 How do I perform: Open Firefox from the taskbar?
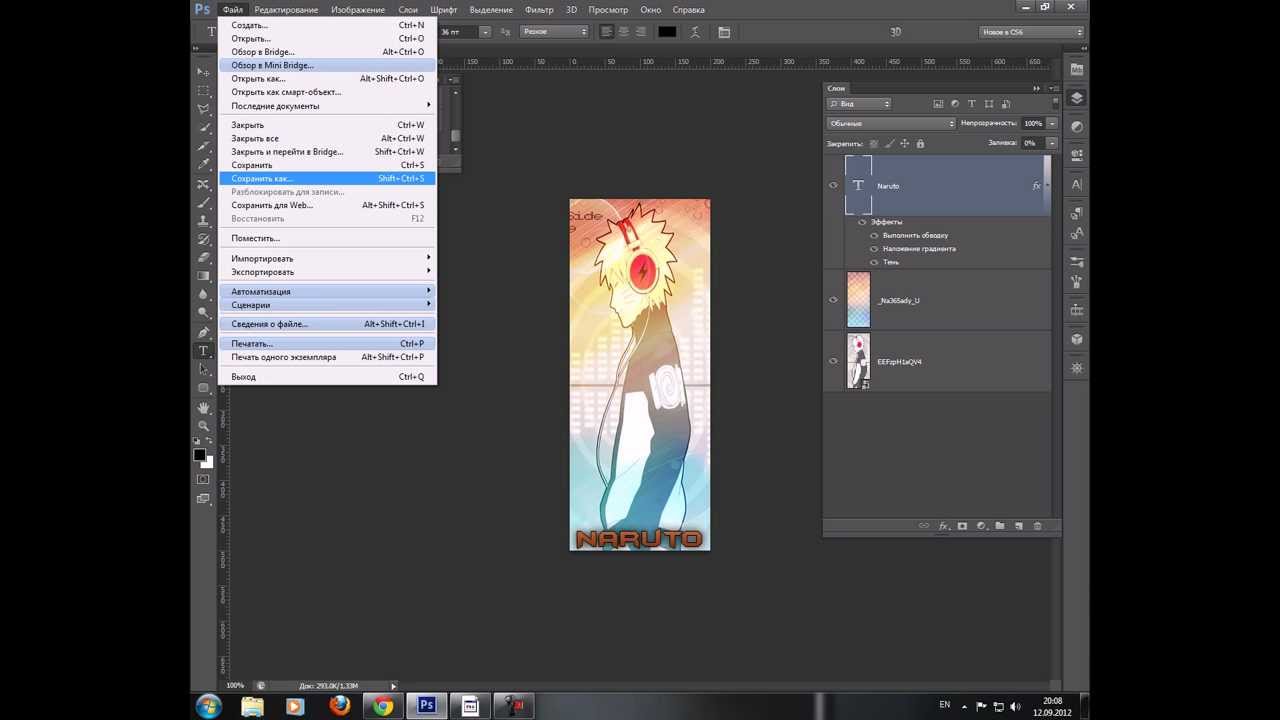pyautogui.click(x=340, y=705)
